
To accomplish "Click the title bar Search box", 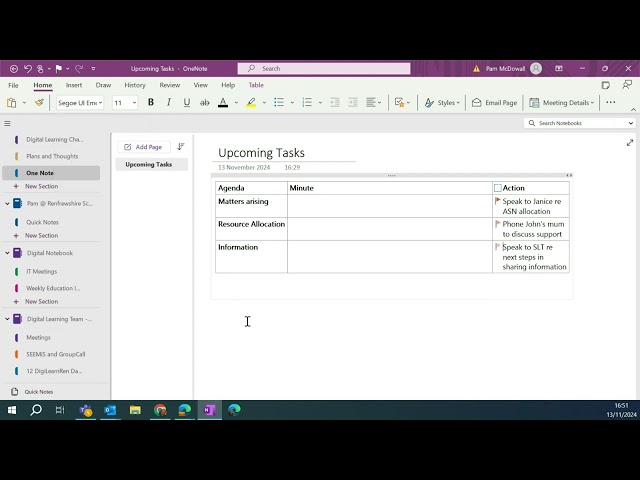I will coord(324,69).
